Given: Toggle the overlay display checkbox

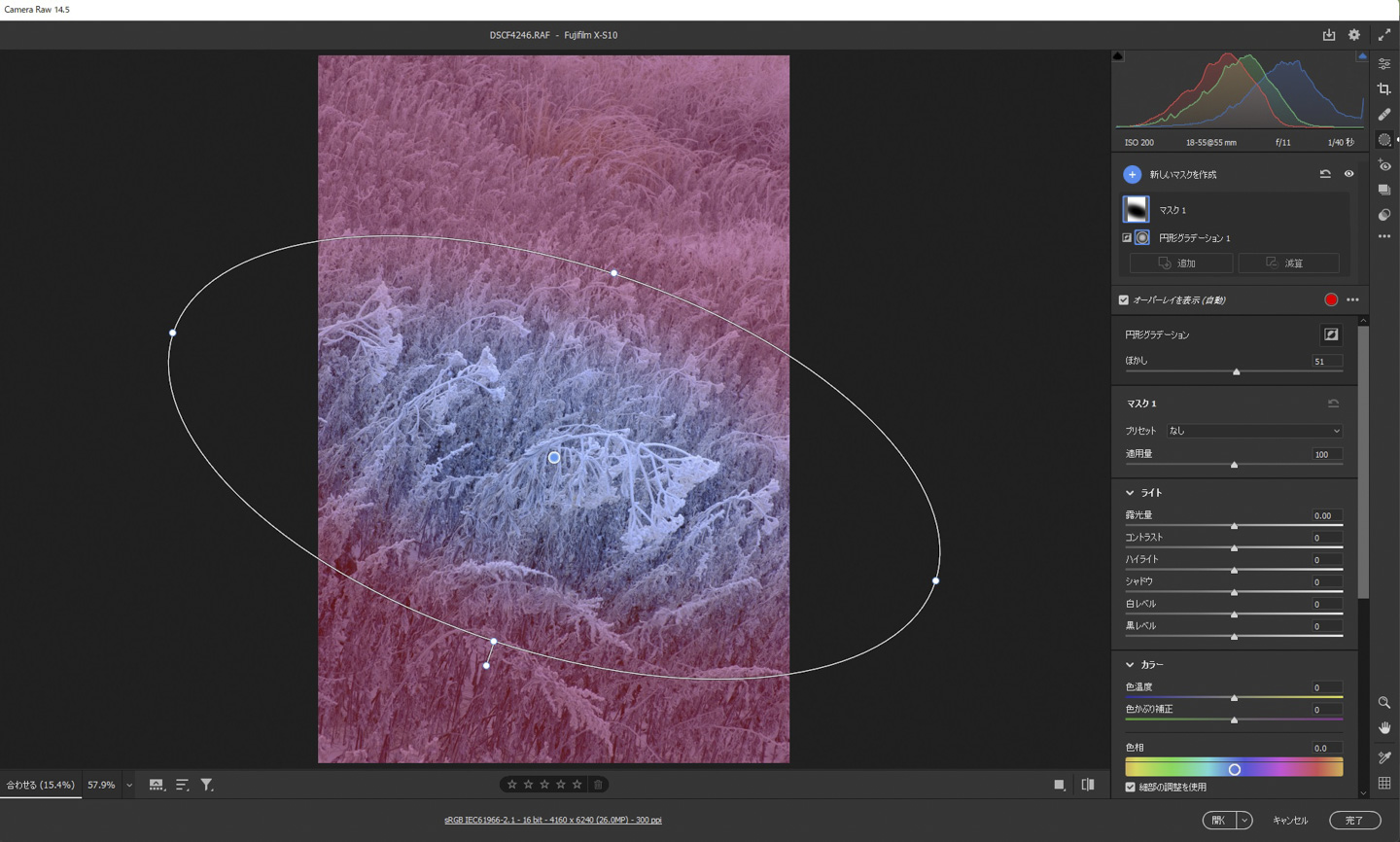Looking at the screenshot, I should point(1124,300).
